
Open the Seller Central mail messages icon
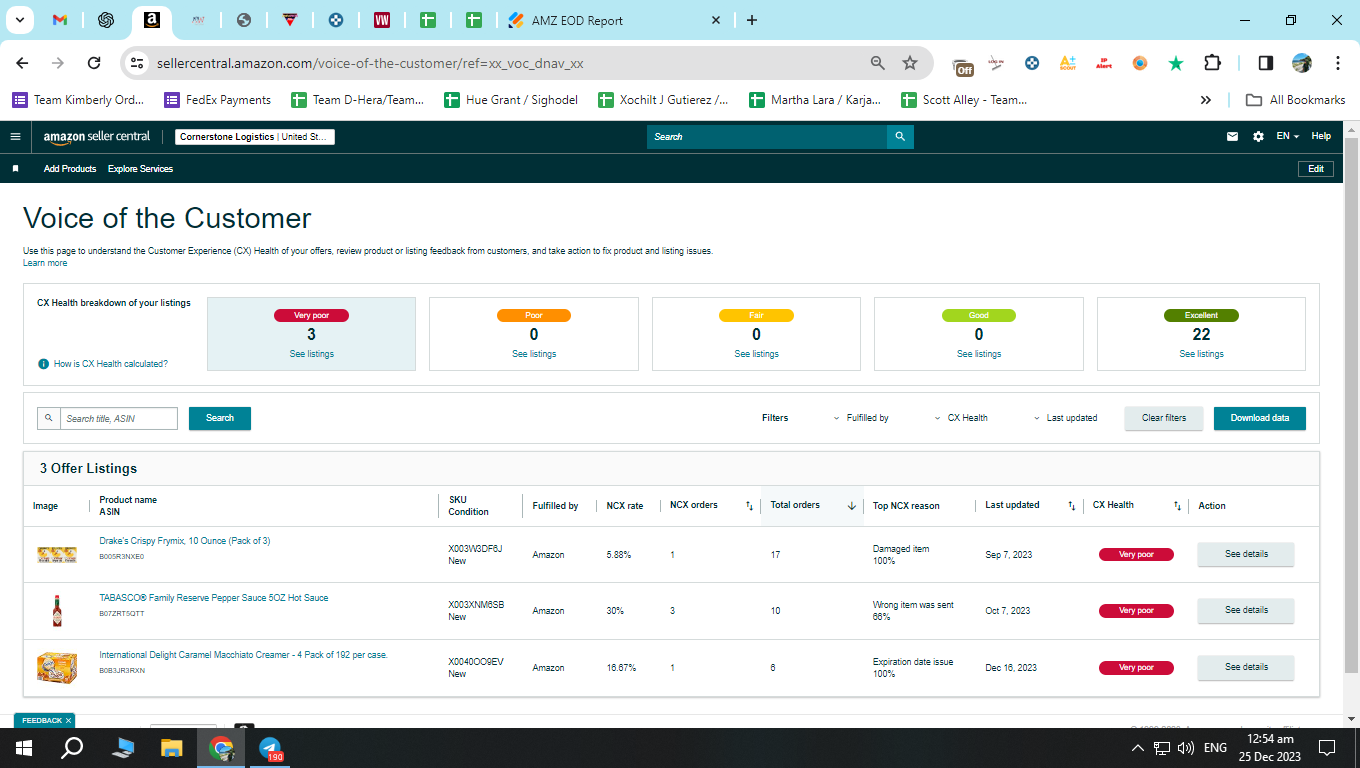click(x=1232, y=137)
